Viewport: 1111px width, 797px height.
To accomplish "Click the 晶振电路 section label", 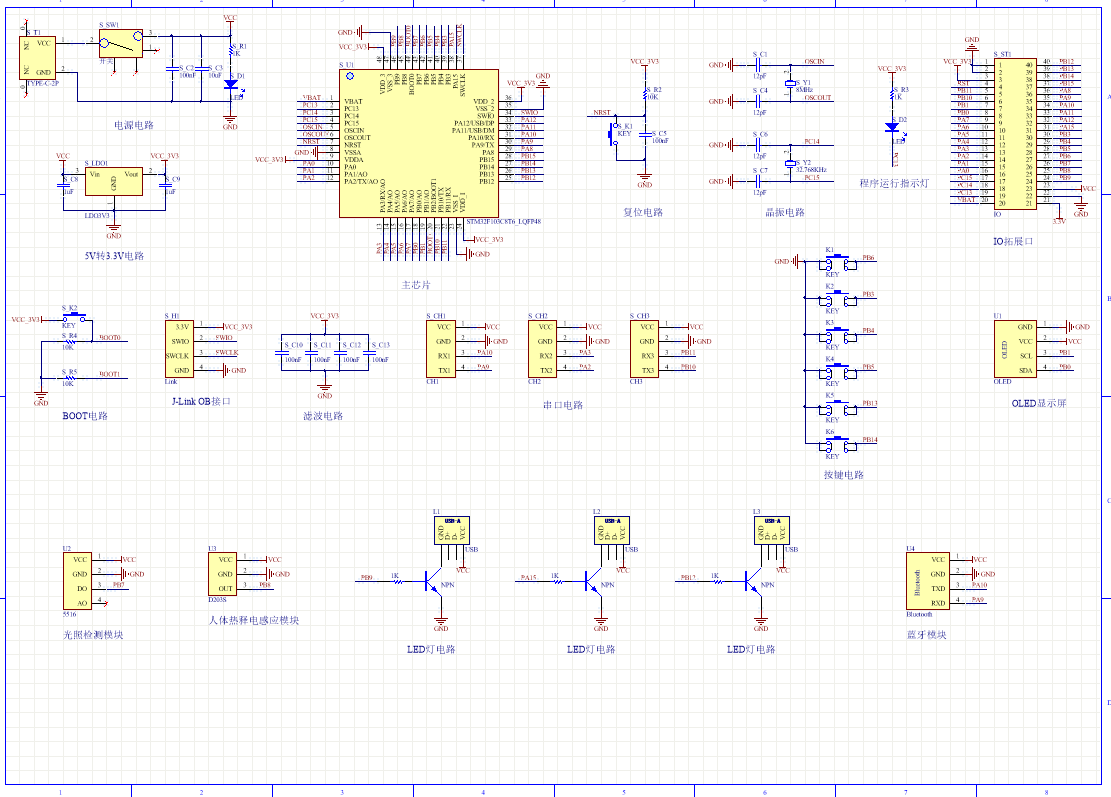I will (x=785, y=212).
